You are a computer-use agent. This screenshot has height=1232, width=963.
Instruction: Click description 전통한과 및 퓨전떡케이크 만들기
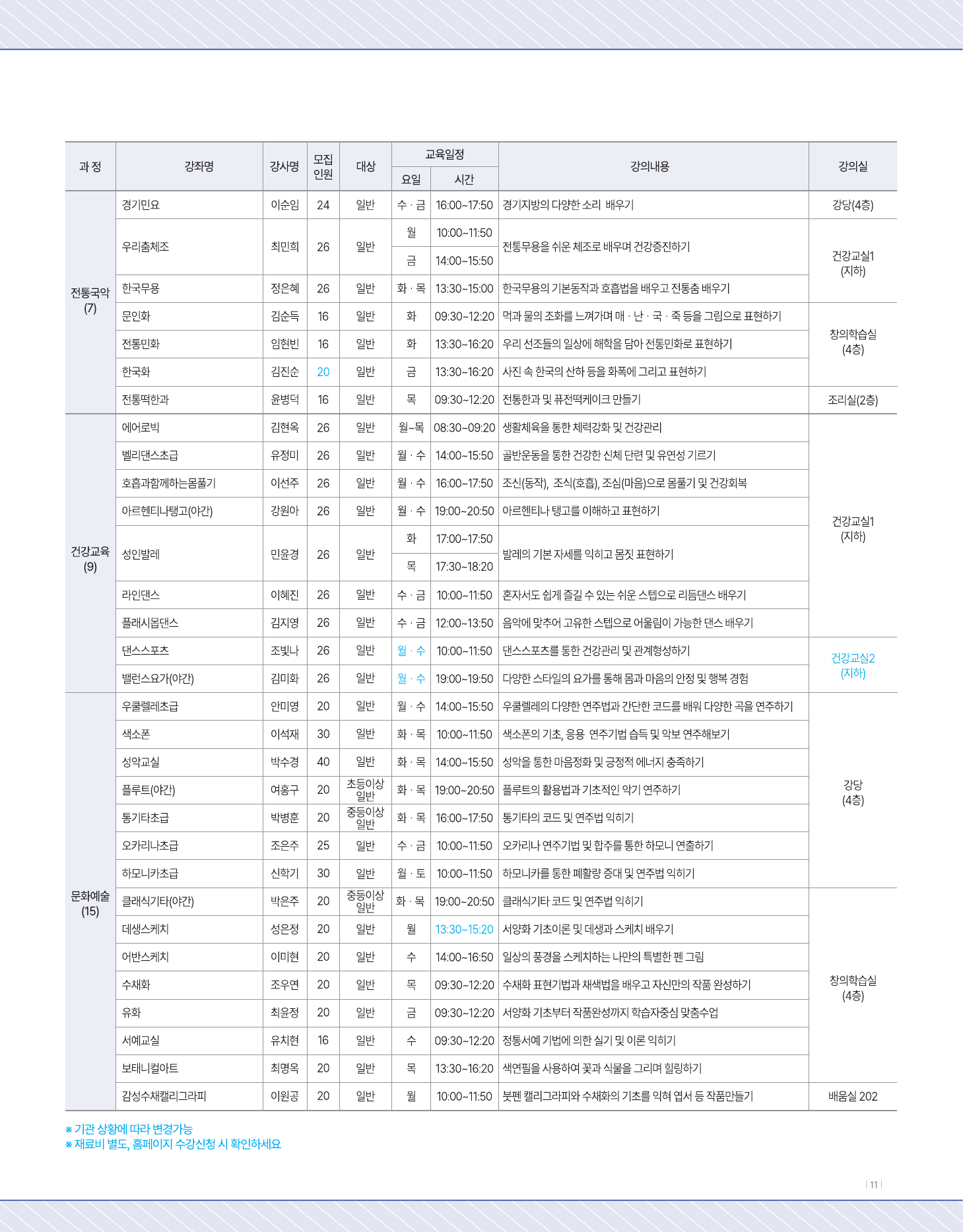572,400
